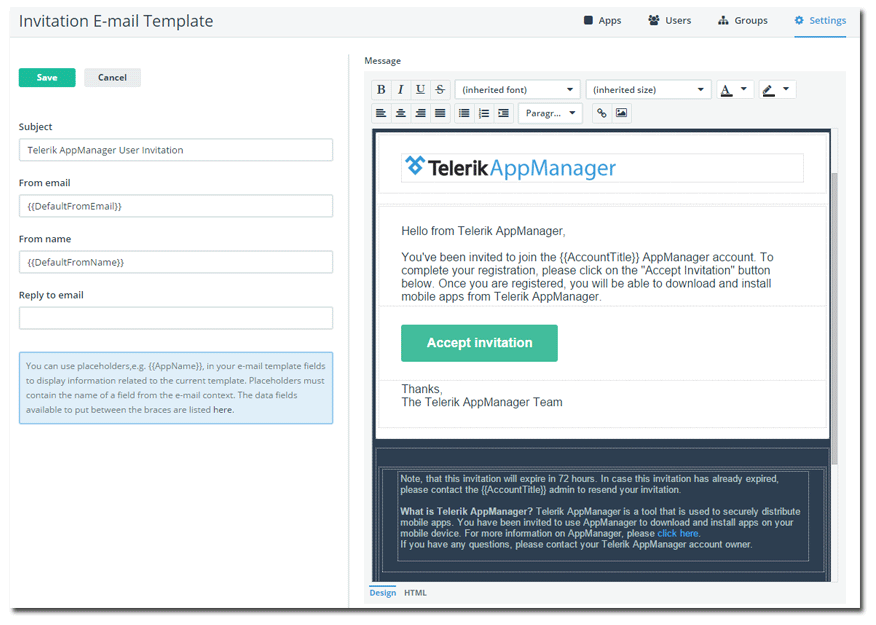Save the invitation email template
876x625 pixels.
click(x=46, y=76)
